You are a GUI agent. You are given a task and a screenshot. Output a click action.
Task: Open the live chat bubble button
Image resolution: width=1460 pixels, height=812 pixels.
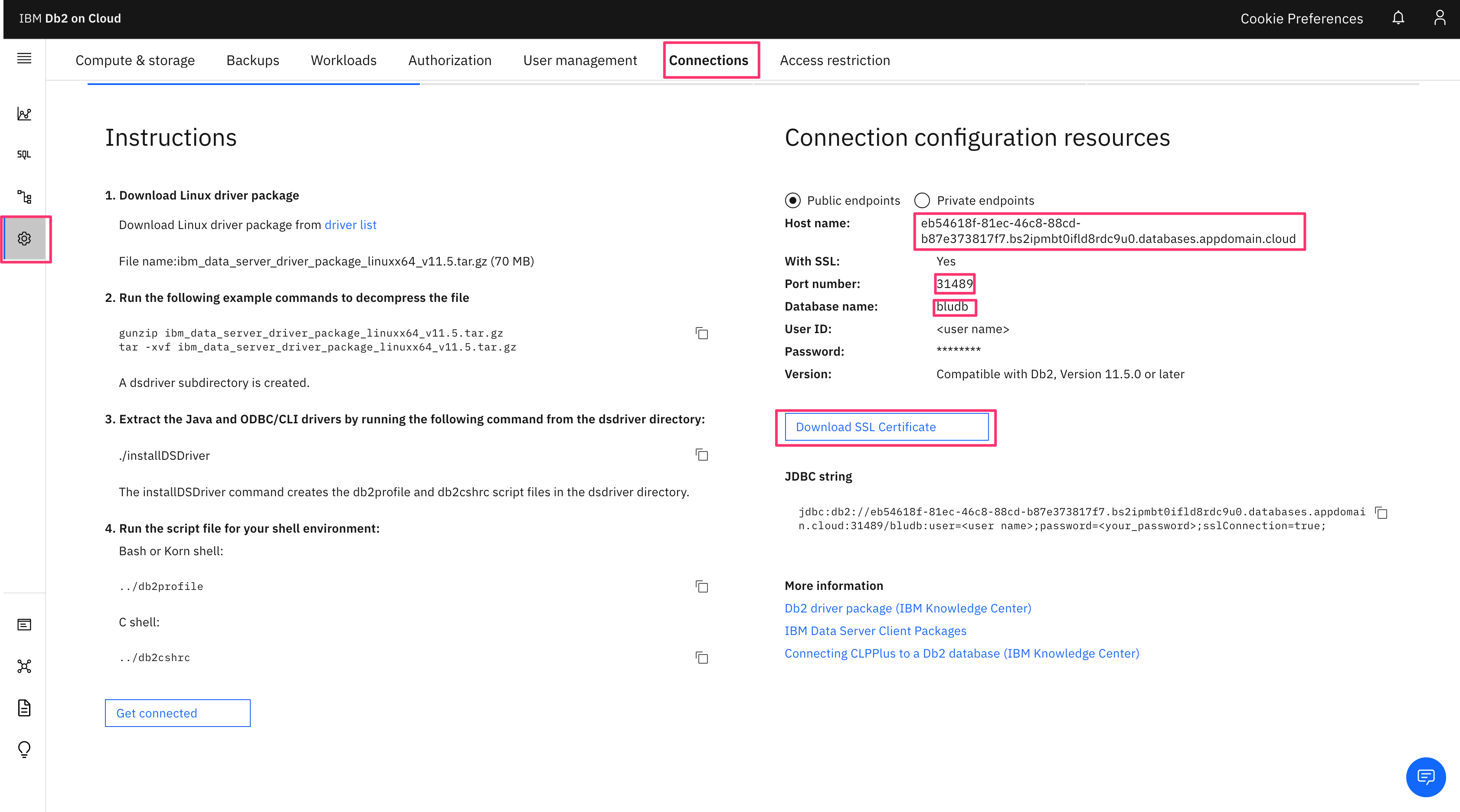[1425, 776]
